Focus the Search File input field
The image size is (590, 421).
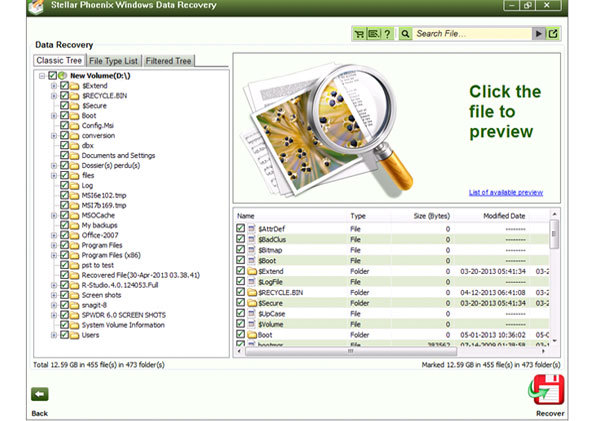tap(472, 34)
